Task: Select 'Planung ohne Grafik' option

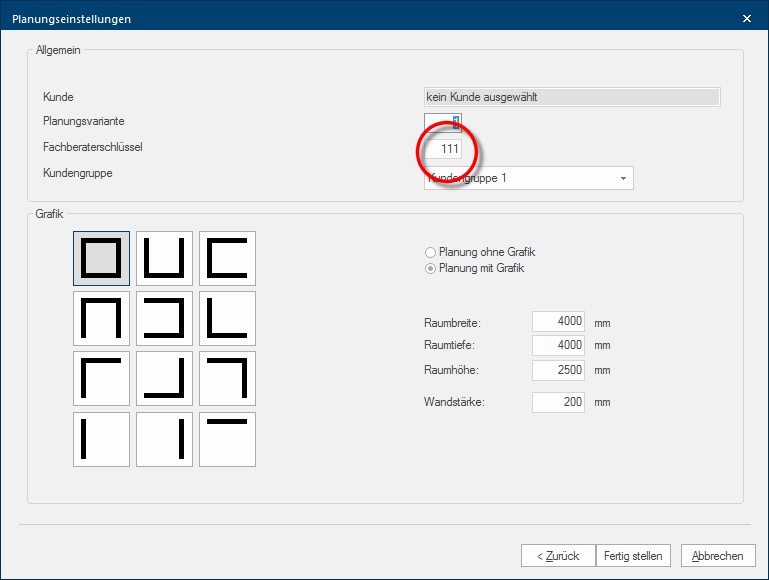Action: [x=431, y=253]
